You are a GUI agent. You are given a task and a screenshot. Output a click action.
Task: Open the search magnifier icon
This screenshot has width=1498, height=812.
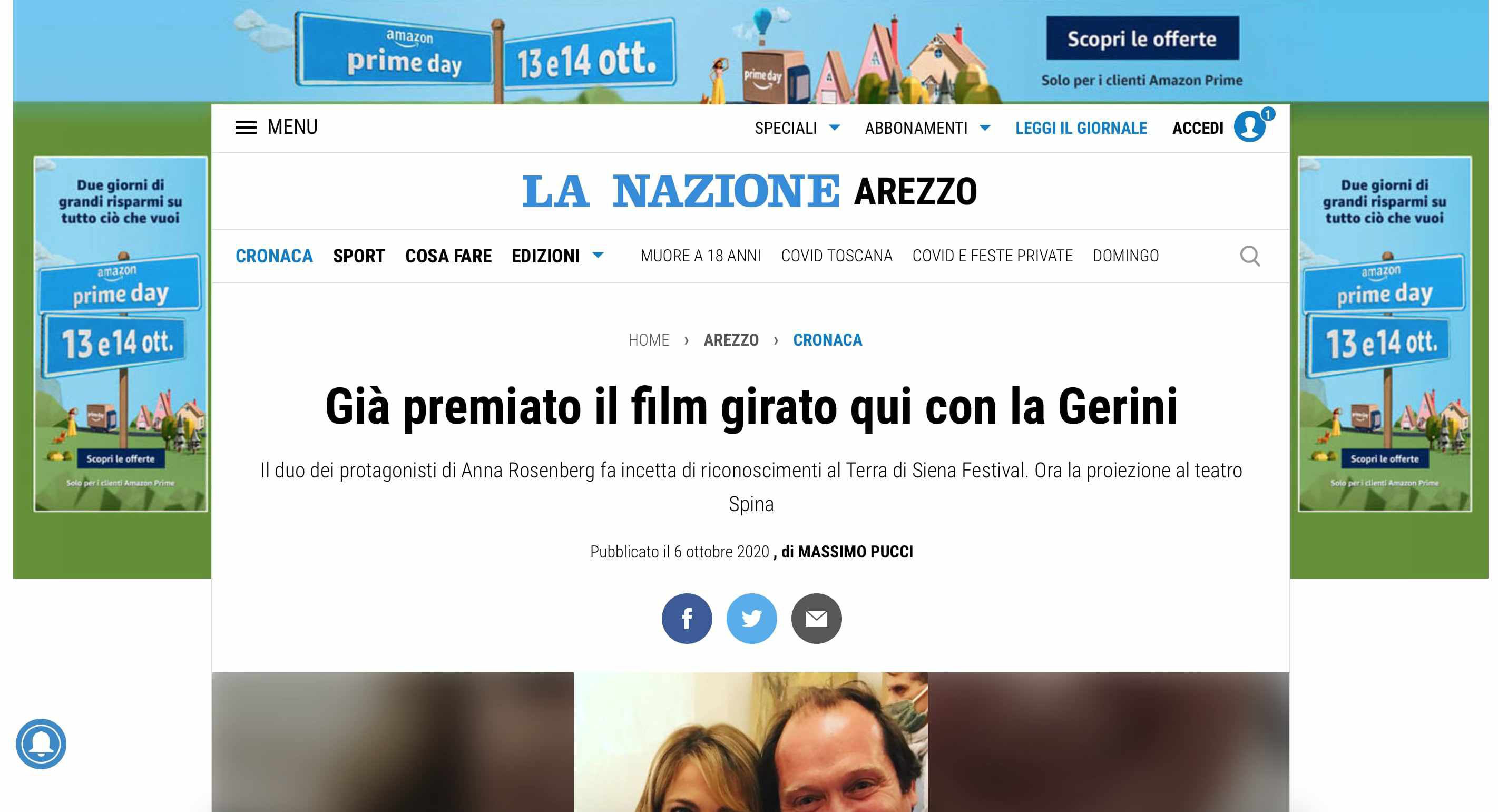click(x=1250, y=256)
